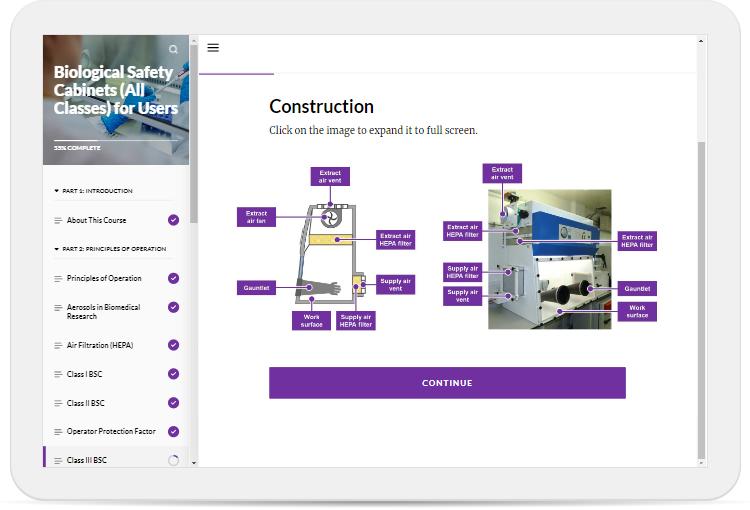This screenshot has height=510, width=750.
Task: Open the Principles of Operation lesson
Action: (x=104, y=278)
